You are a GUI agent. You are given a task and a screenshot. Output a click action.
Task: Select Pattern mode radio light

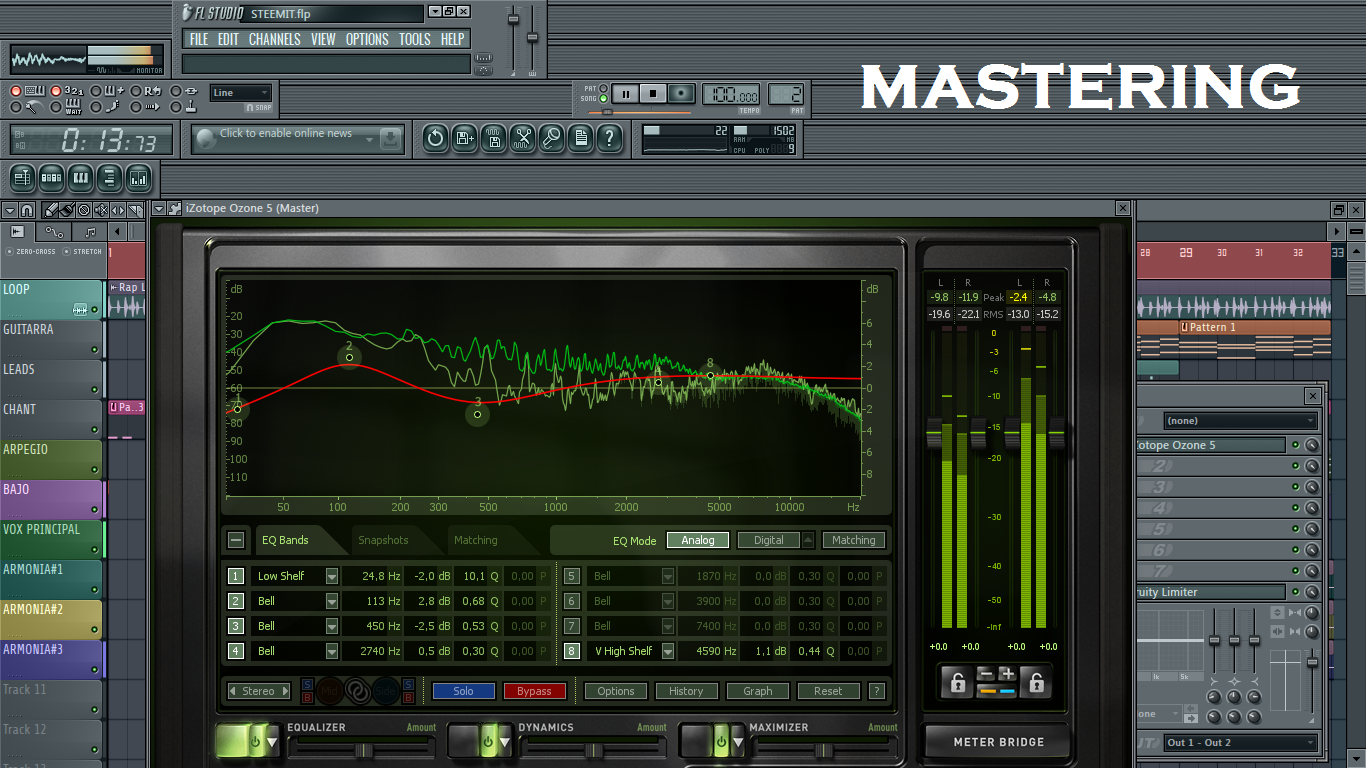604,88
